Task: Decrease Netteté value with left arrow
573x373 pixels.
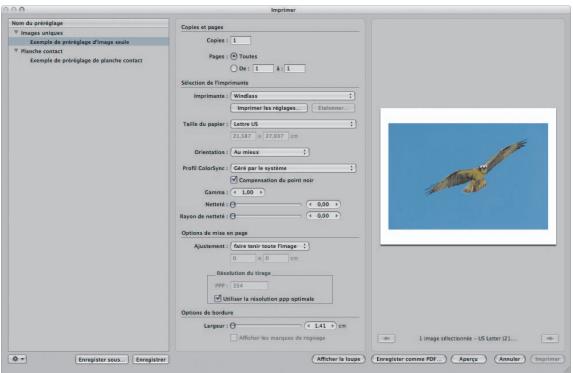Action: 311,204
